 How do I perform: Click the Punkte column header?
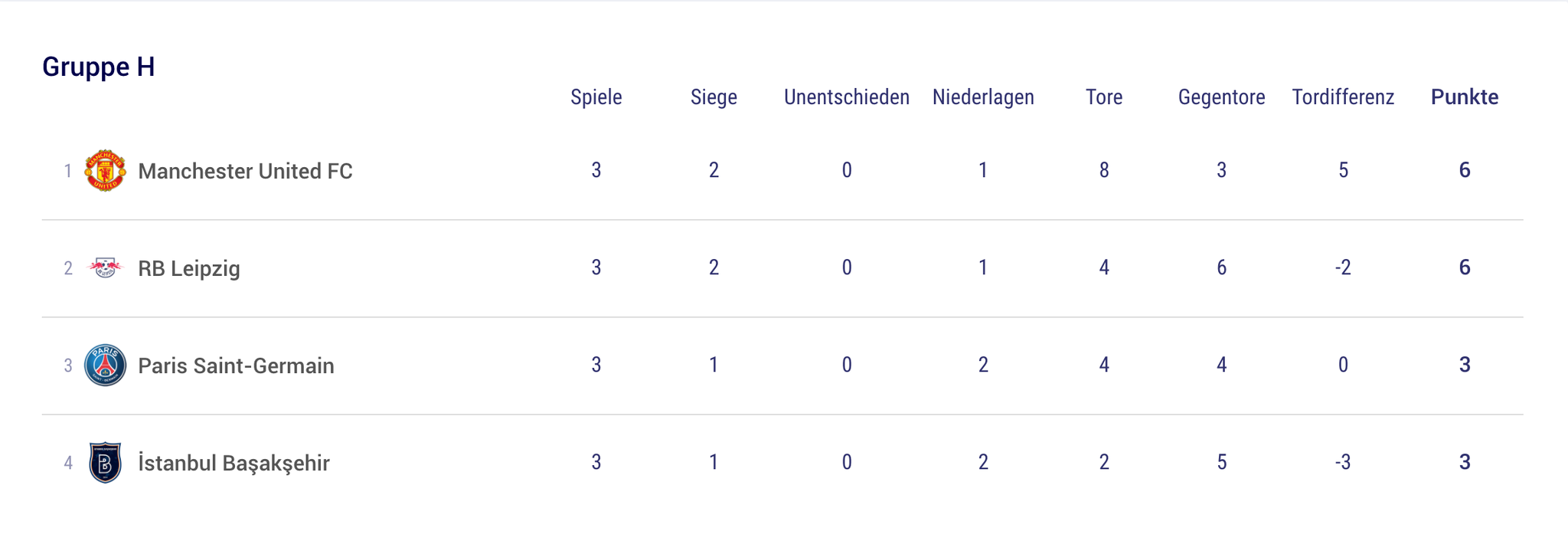coord(1464,97)
